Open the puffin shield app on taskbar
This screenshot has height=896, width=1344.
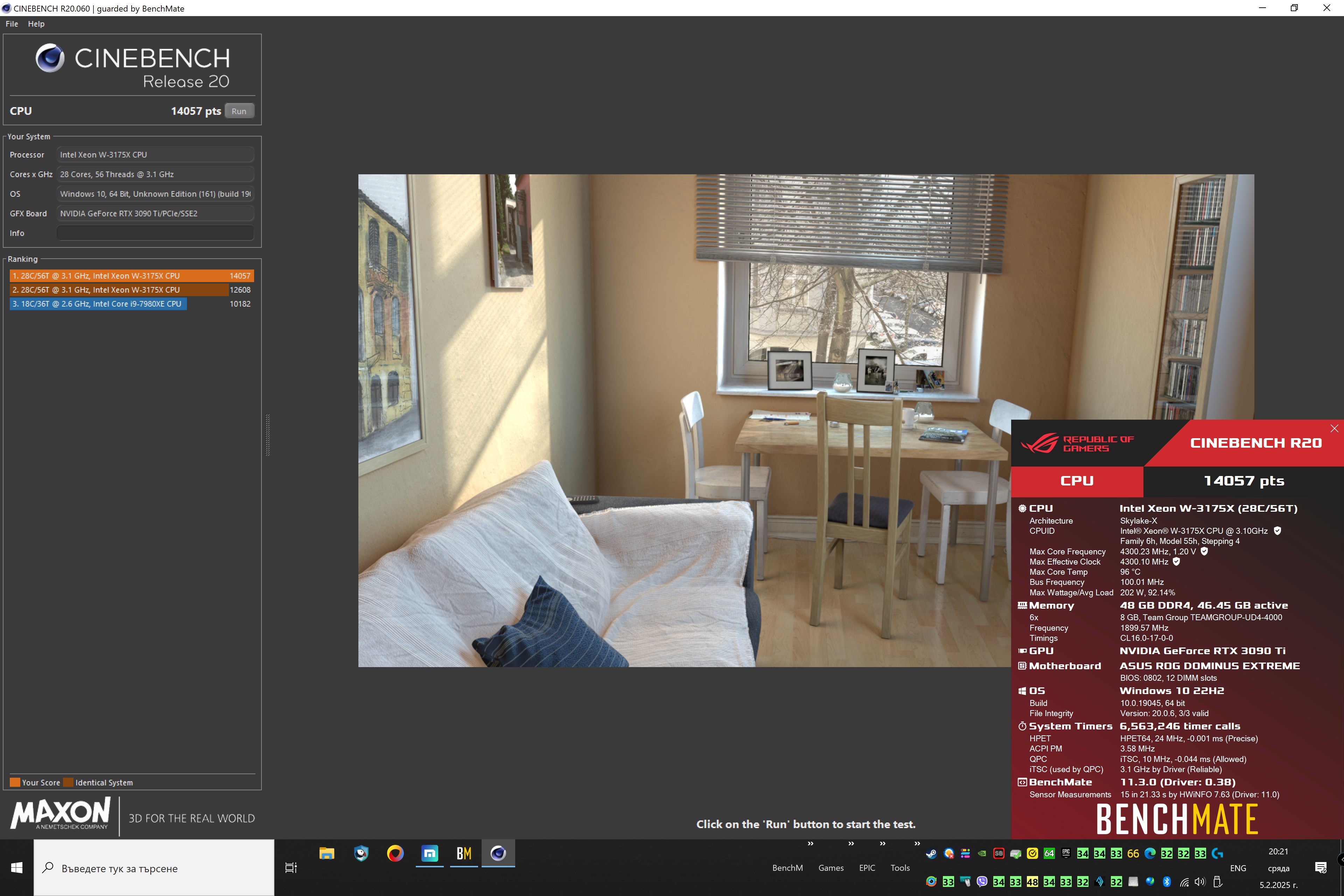tap(361, 854)
